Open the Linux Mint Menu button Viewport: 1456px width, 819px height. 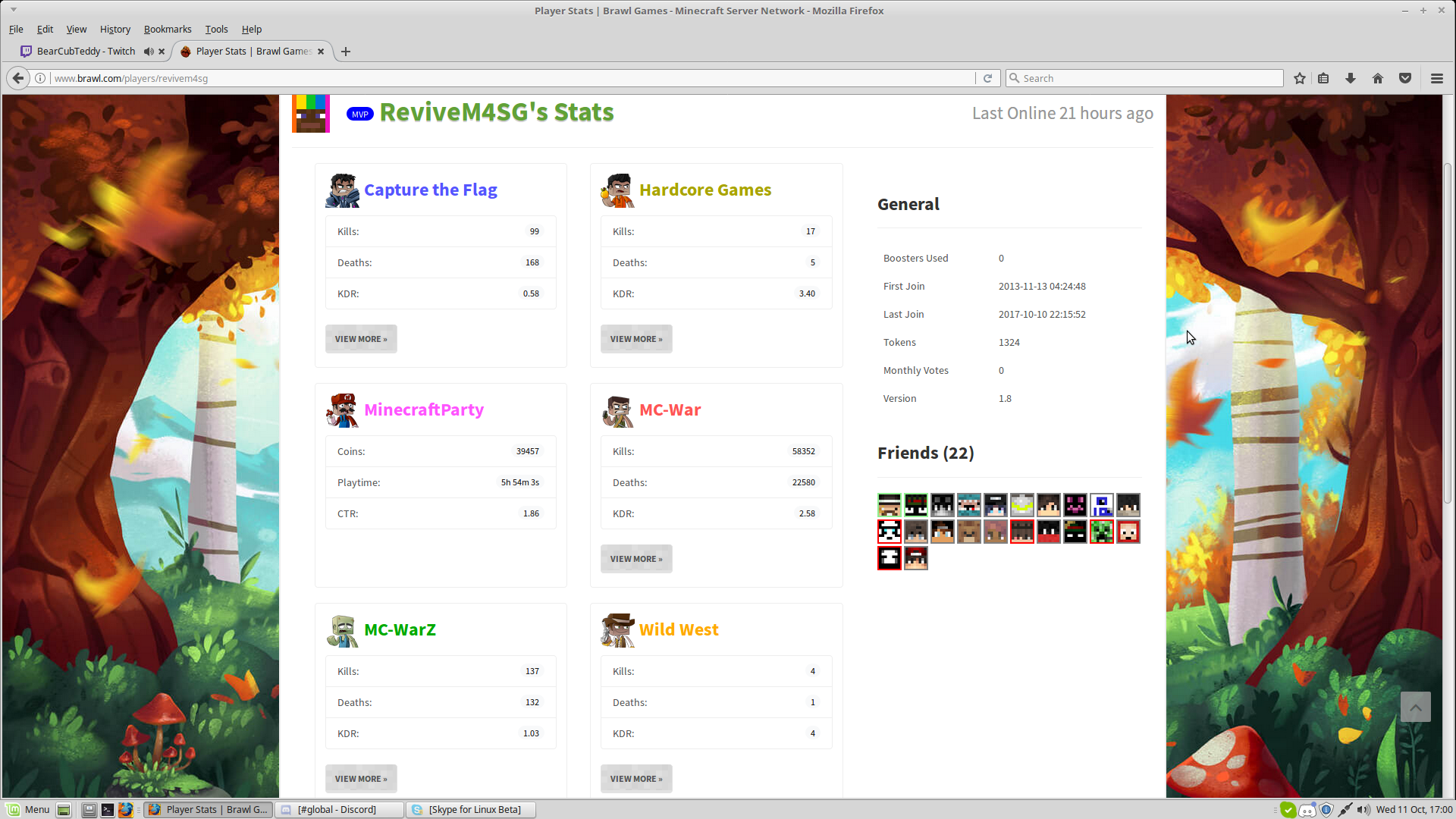point(28,809)
